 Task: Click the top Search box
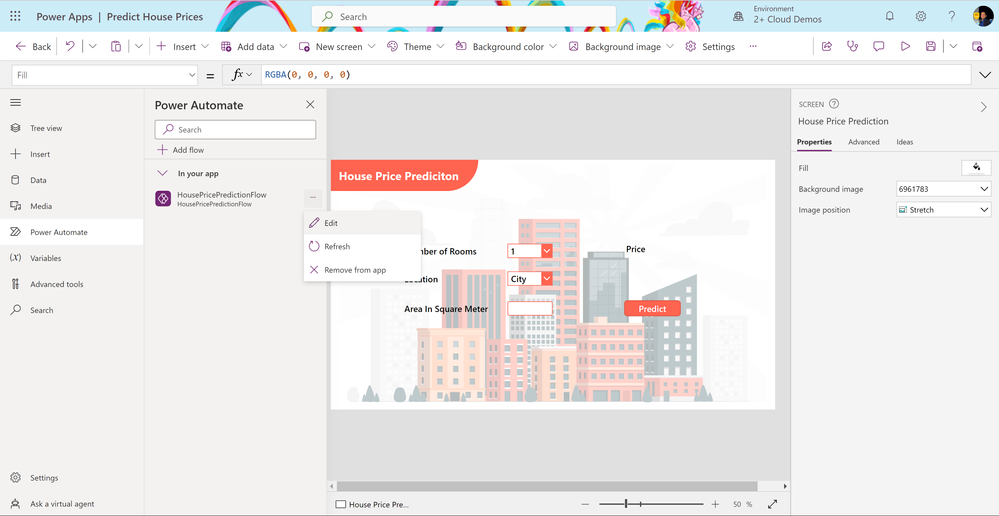(464, 17)
